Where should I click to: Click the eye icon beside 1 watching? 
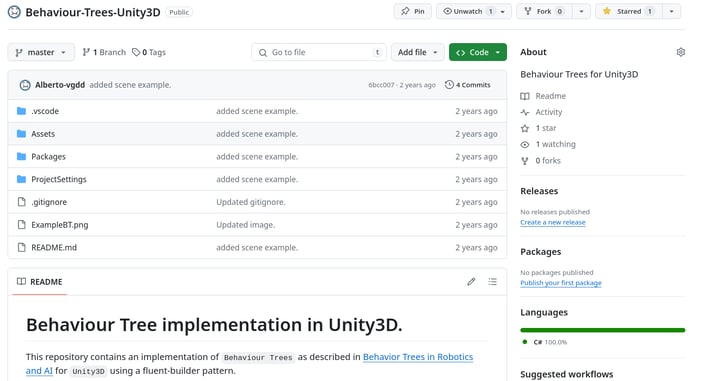525,144
